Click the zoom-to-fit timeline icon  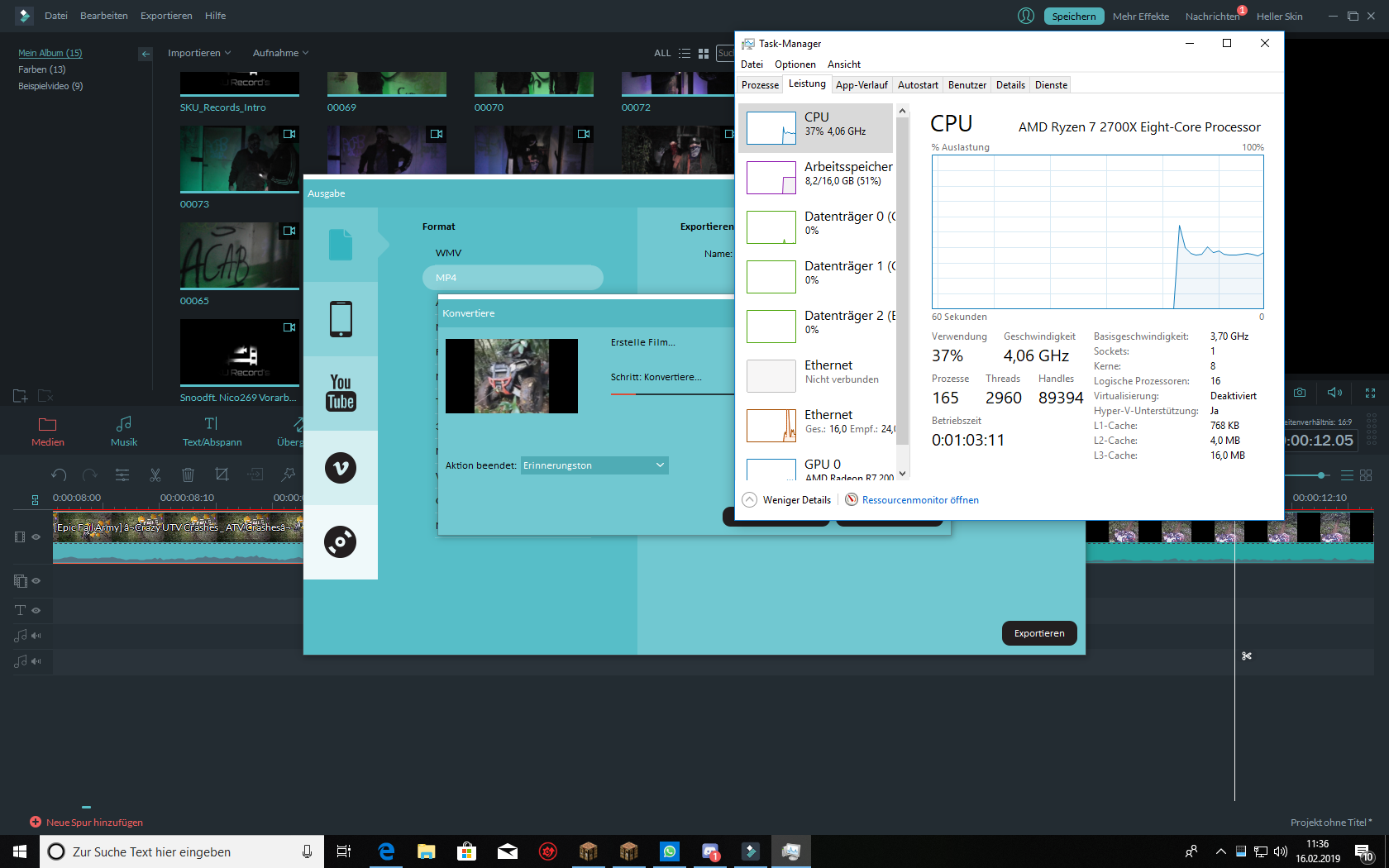coord(35,499)
